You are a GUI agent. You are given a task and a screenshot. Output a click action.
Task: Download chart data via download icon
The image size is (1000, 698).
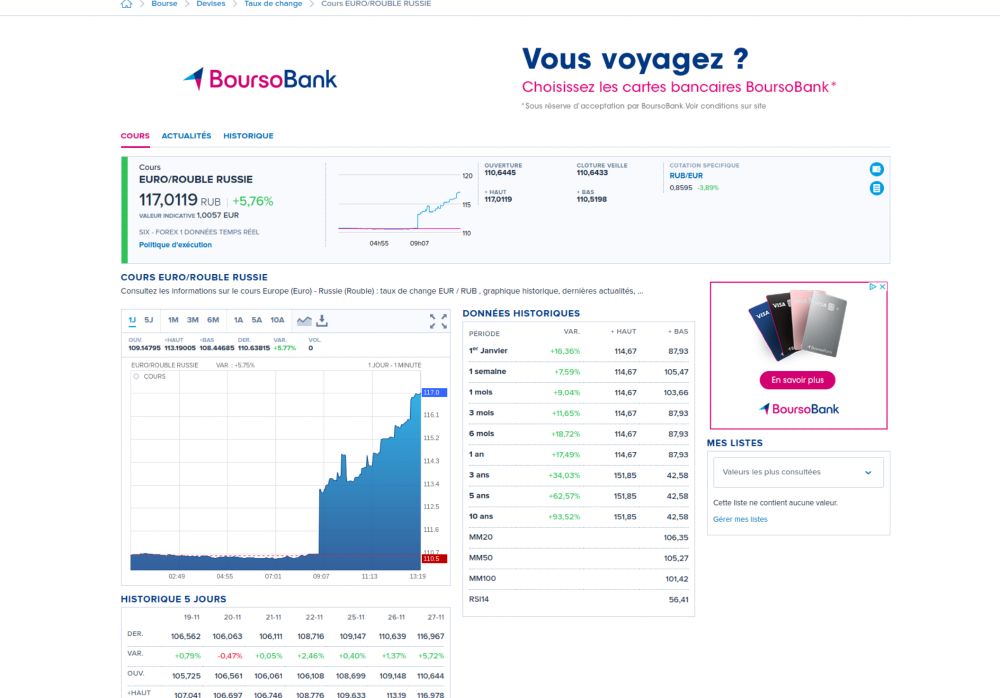pos(322,320)
